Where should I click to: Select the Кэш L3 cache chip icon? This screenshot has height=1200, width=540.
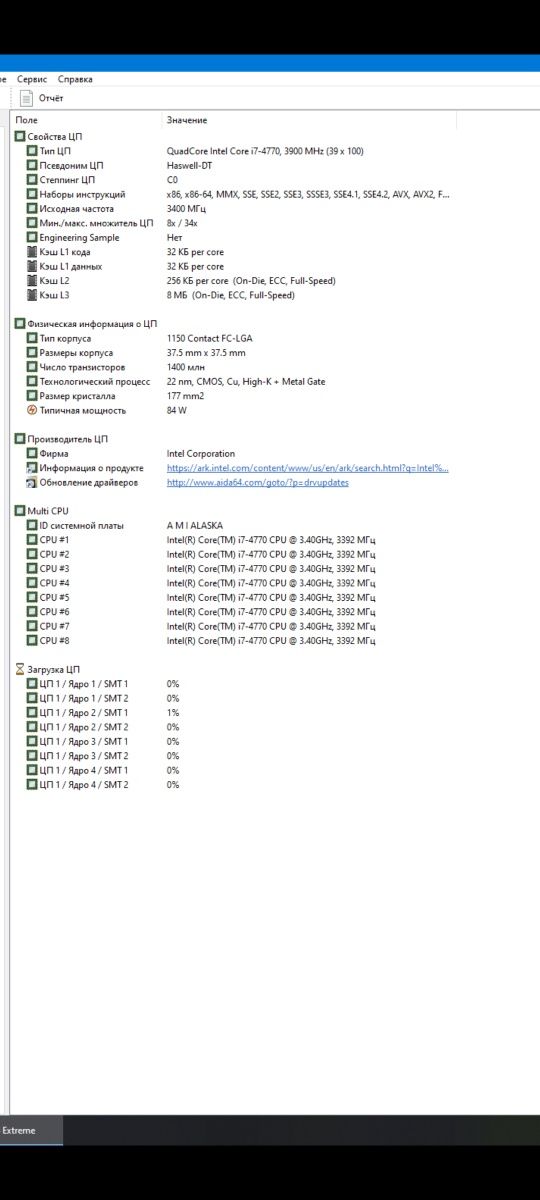32,295
